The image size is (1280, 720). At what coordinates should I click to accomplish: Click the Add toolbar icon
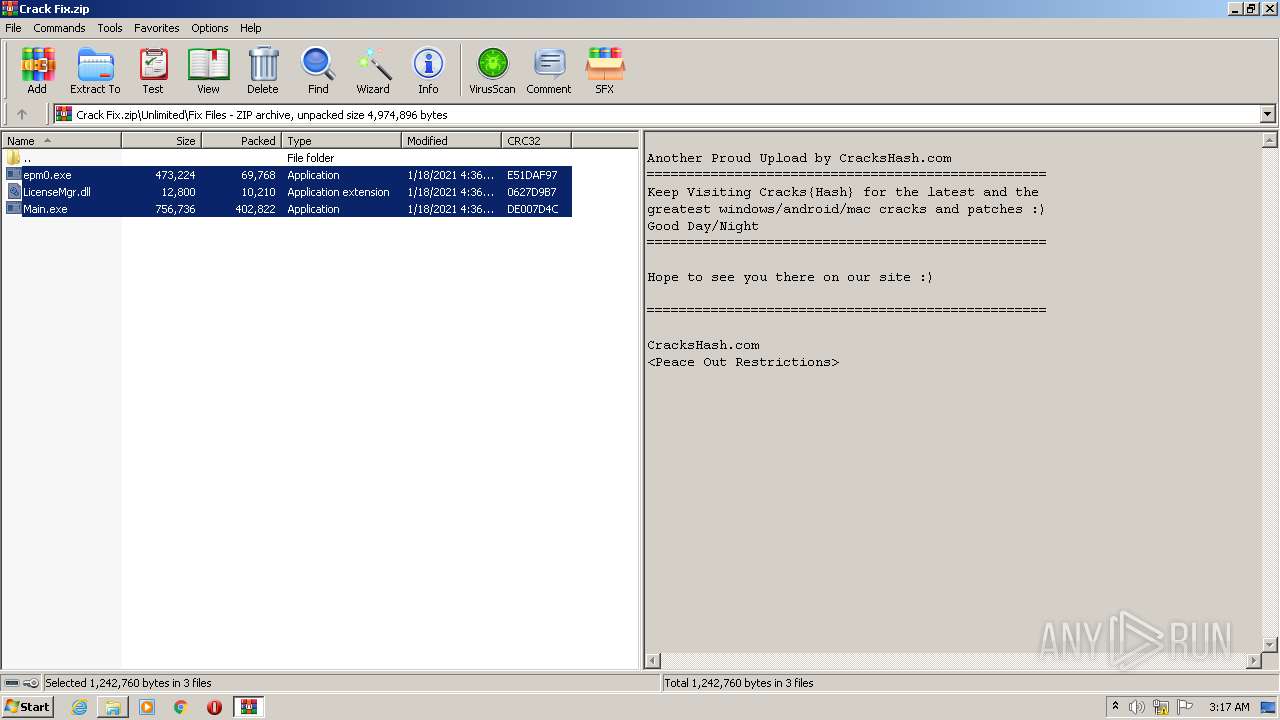(x=37, y=71)
